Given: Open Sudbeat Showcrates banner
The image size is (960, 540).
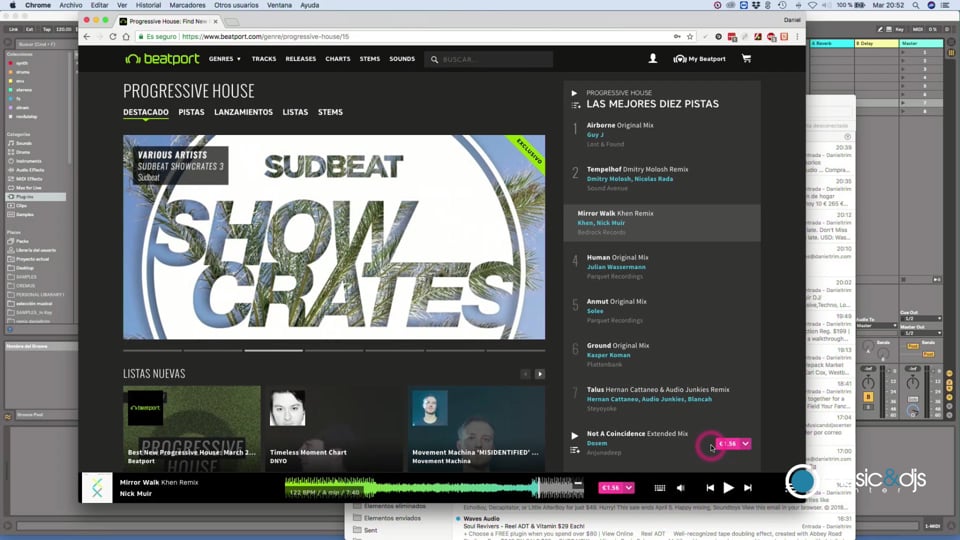Looking at the screenshot, I should [334, 237].
